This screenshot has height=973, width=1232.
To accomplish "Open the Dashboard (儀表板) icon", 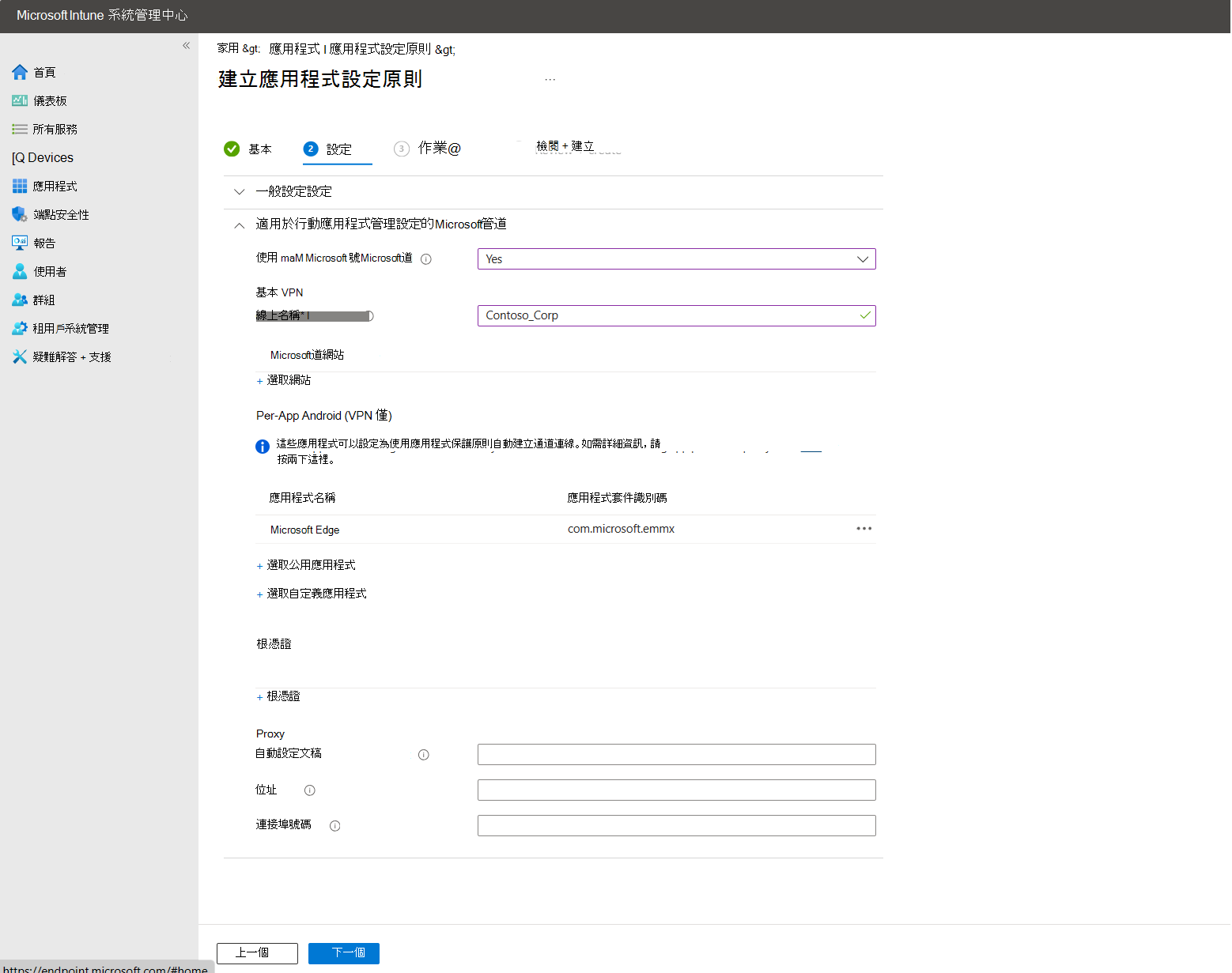I will tap(20, 100).
